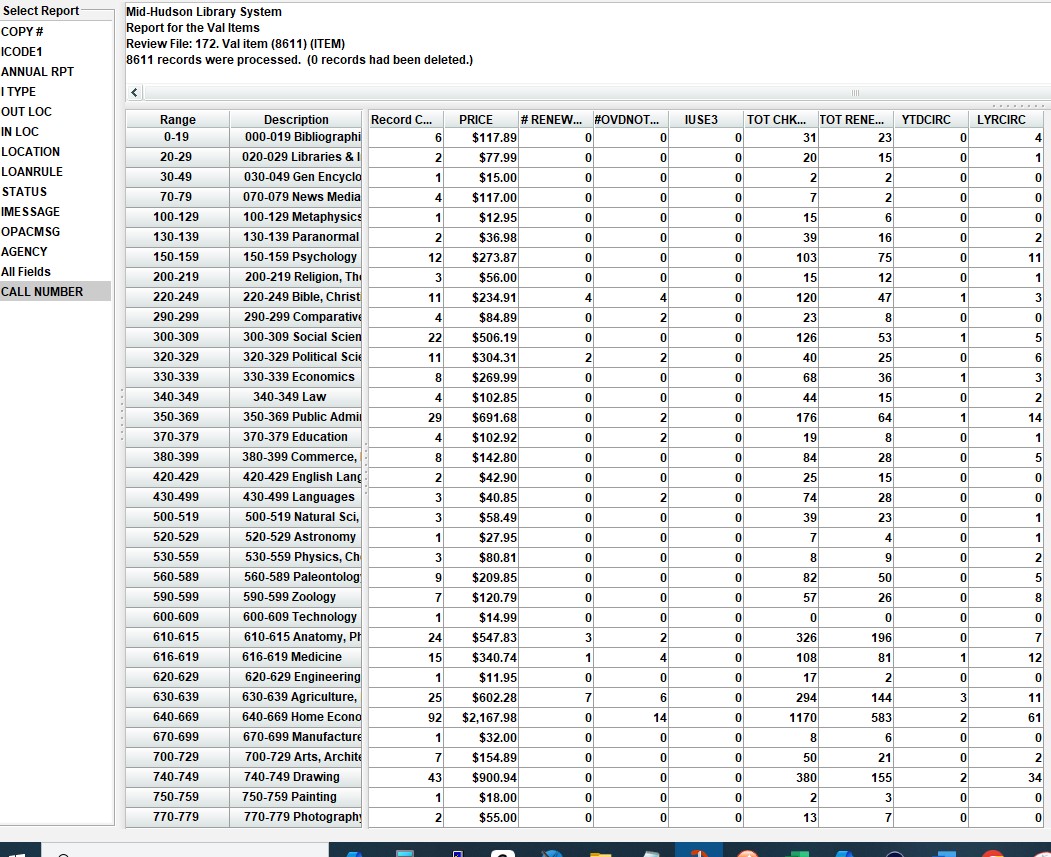This screenshot has height=857, width=1051.
Task: Select the 1170 total checkouts cell
Action: coord(781,718)
